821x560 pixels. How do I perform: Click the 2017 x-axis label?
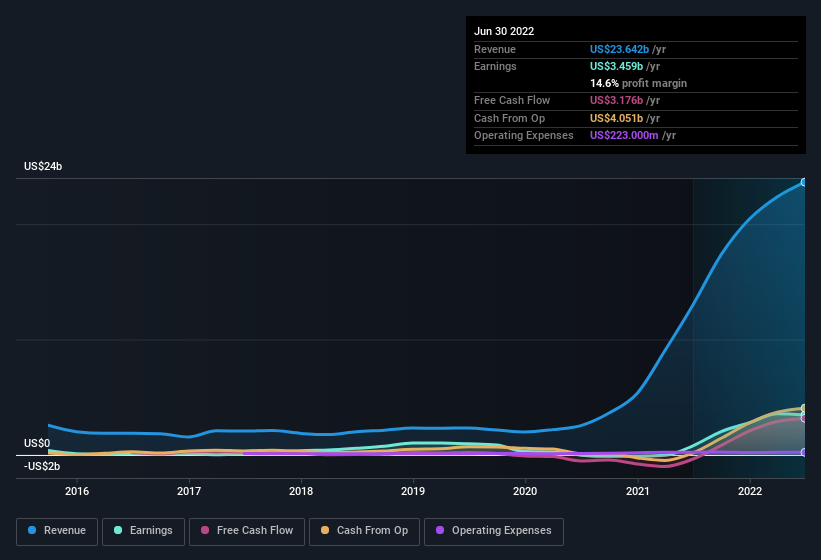189,491
